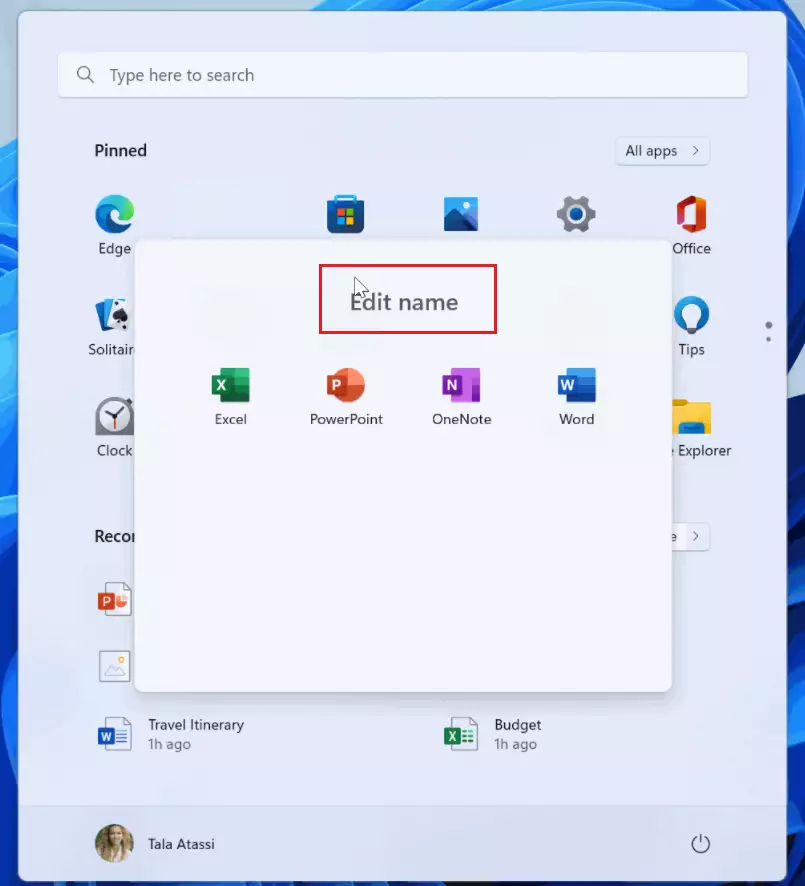Click the Type here to search box
The width and height of the screenshot is (805, 886).
click(403, 75)
